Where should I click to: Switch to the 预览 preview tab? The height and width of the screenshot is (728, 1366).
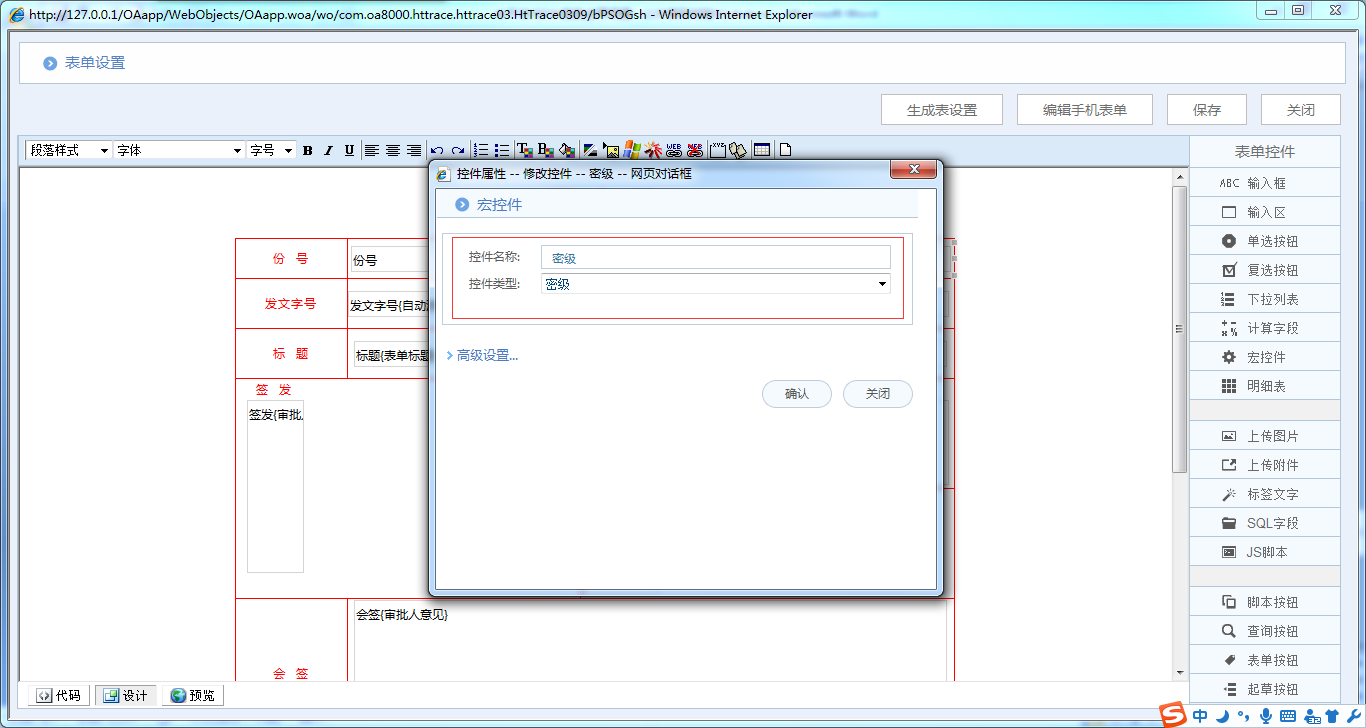click(x=192, y=695)
